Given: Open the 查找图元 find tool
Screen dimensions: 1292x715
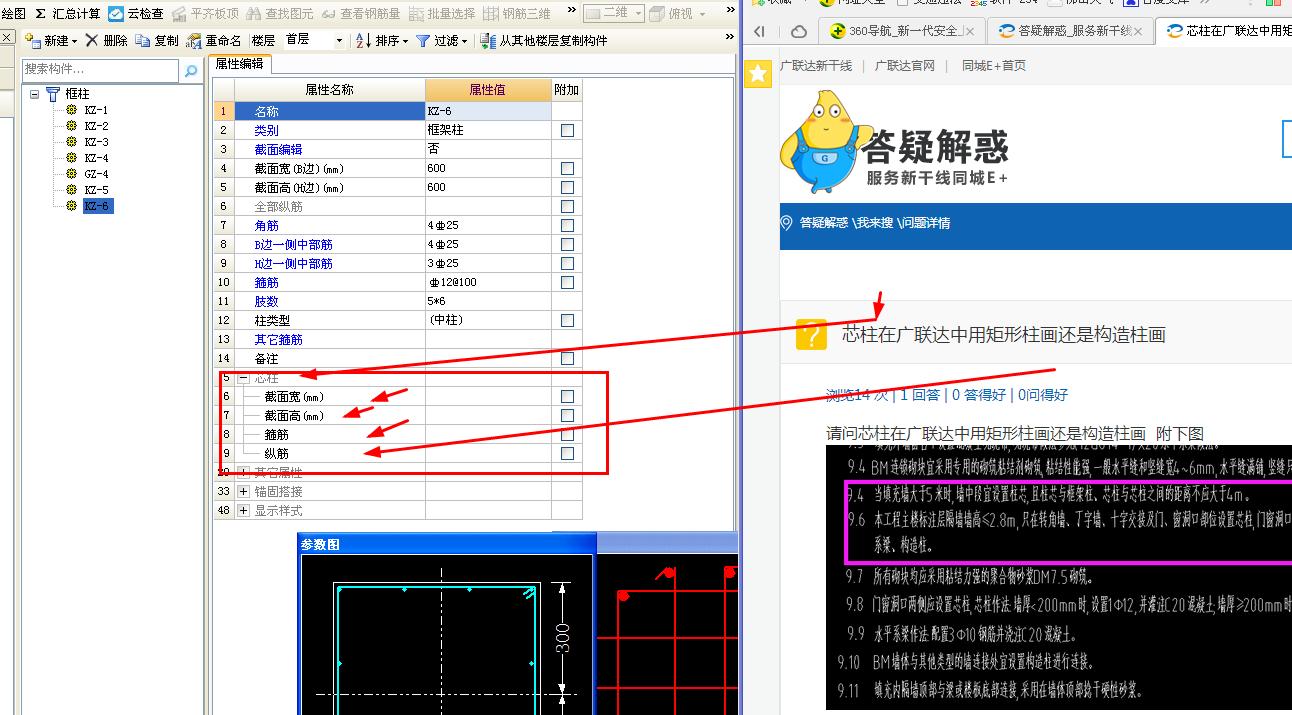Looking at the screenshot, I should click(x=280, y=13).
